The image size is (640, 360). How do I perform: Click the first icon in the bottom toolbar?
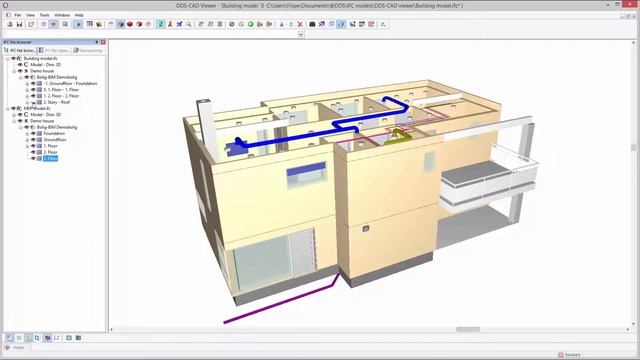[9, 338]
